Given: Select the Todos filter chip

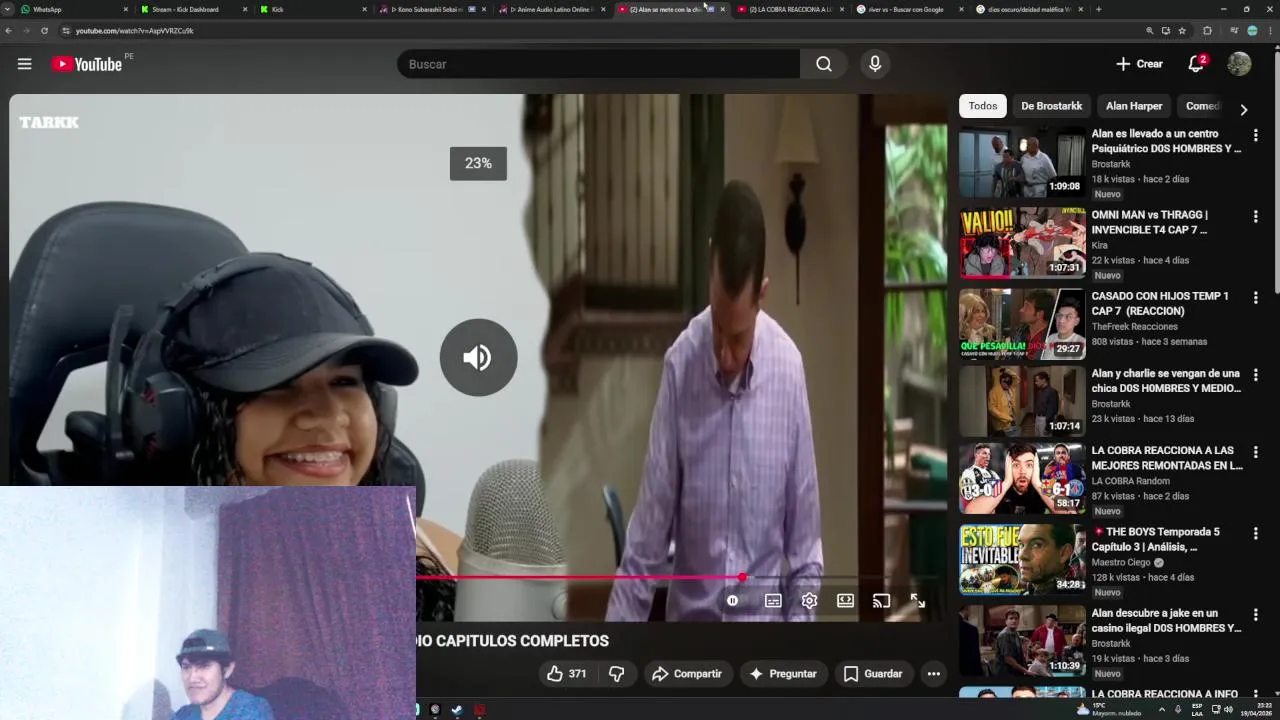Looking at the screenshot, I should click(983, 106).
